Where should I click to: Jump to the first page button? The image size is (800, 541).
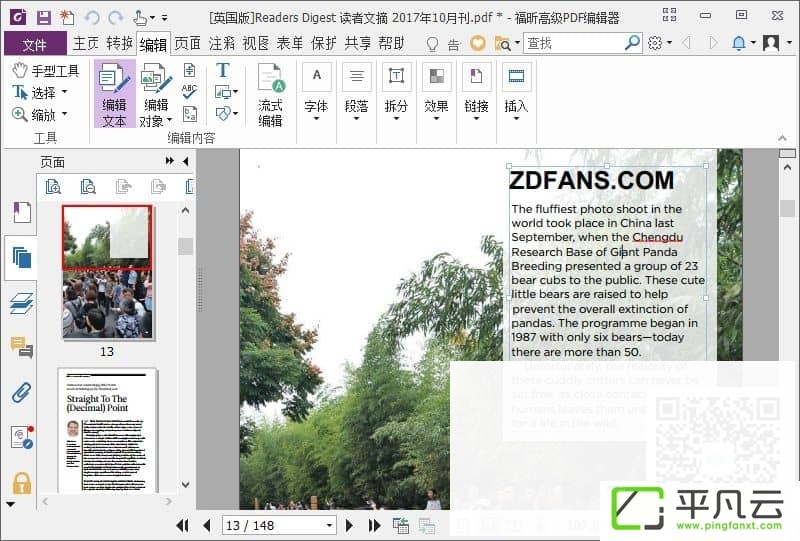point(182,525)
